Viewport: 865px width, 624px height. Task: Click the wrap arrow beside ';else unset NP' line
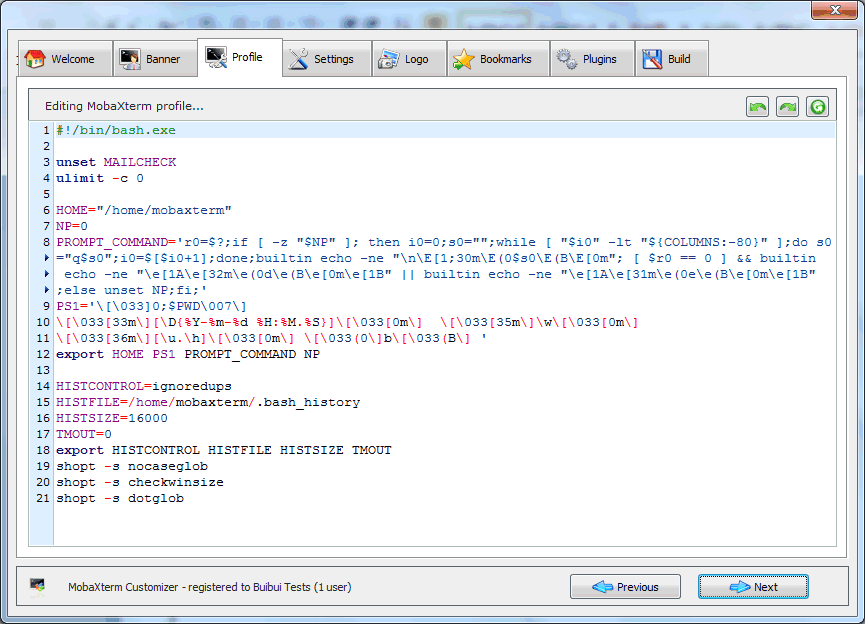pos(47,290)
